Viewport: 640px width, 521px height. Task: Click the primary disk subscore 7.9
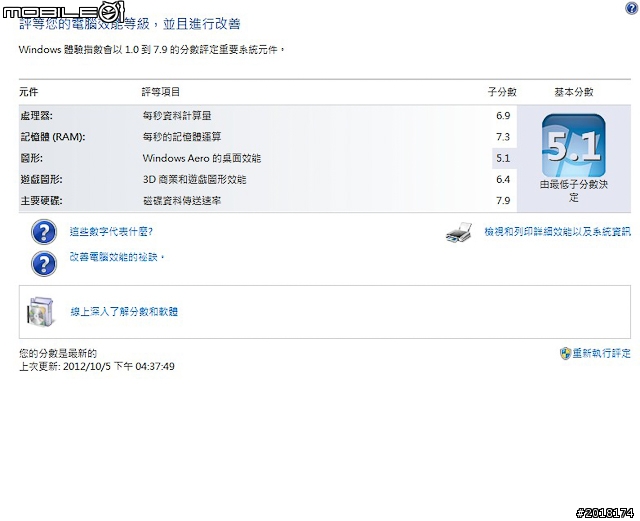503,201
